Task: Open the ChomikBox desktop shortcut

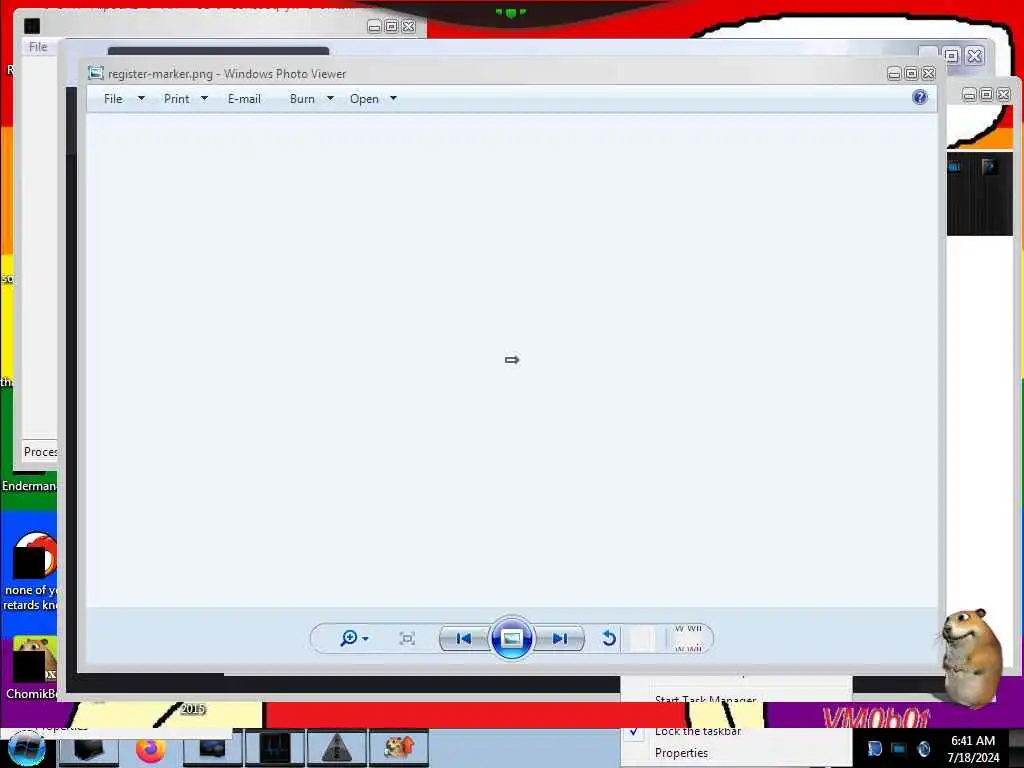Action: [30, 667]
